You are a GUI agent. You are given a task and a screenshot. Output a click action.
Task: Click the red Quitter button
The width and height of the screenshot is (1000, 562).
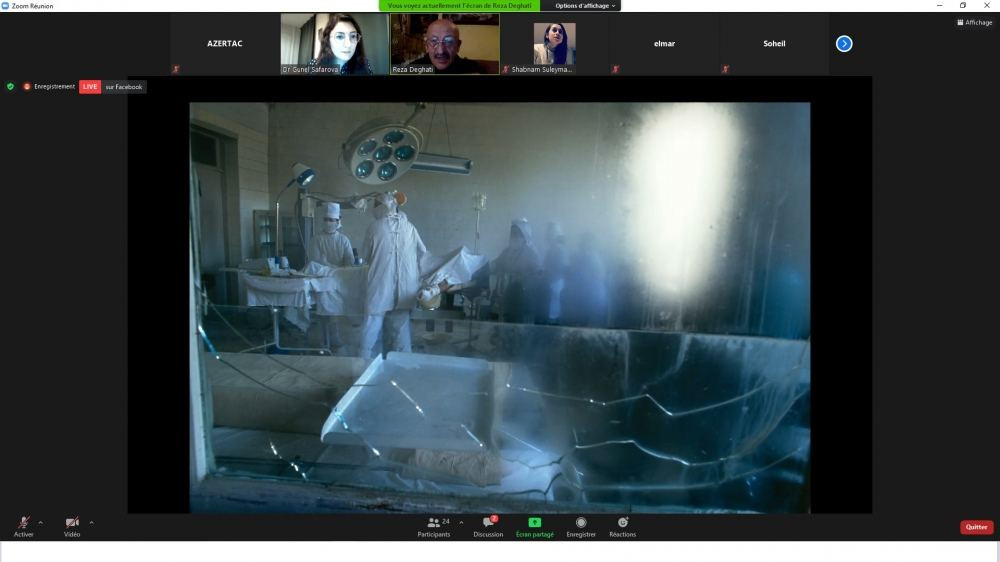click(976, 527)
